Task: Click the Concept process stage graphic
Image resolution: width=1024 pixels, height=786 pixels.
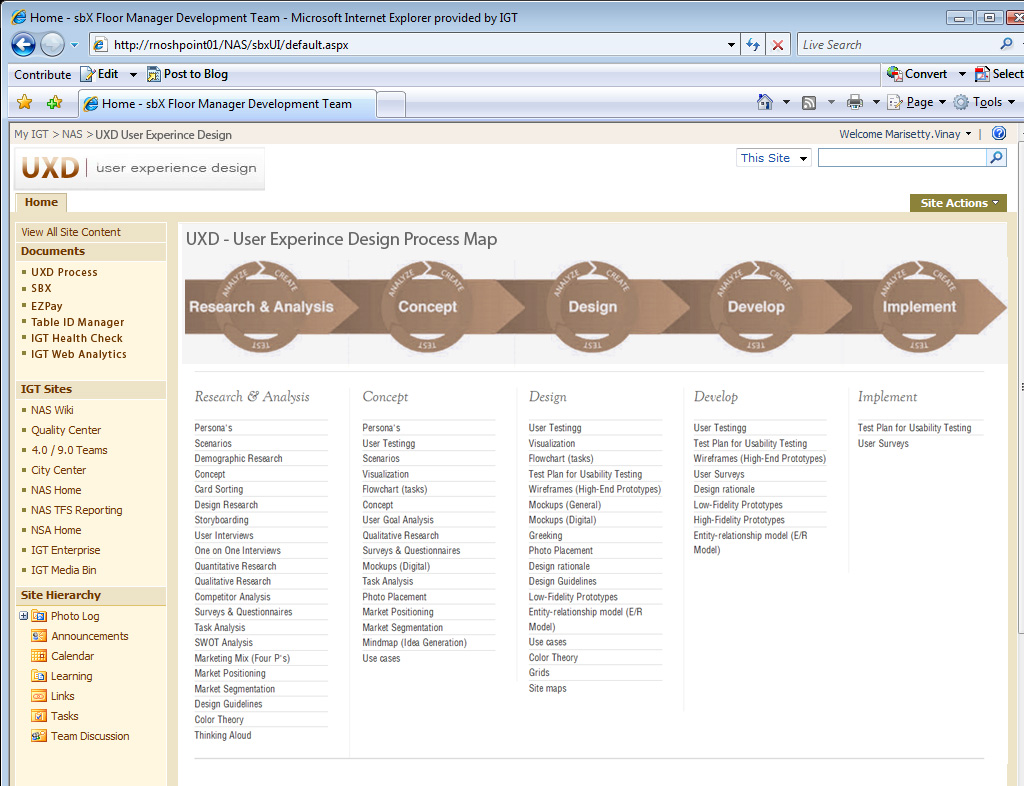Action: pos(428,307)
